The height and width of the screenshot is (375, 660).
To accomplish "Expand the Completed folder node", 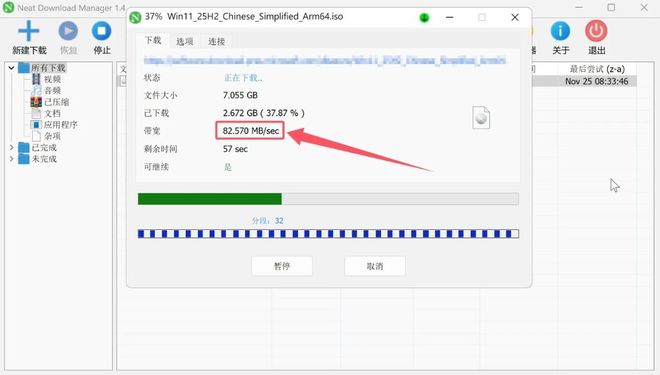I will click(x=11, y=147).
